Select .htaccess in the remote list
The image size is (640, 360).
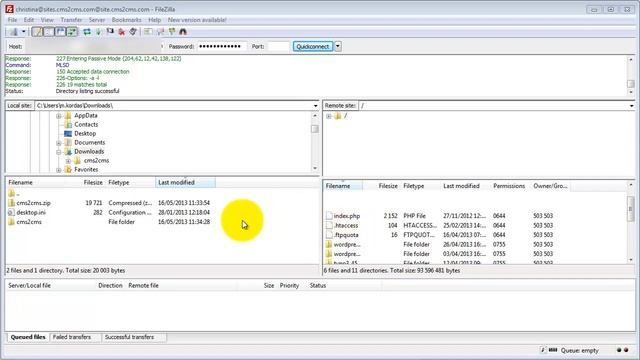coord(346,225)
